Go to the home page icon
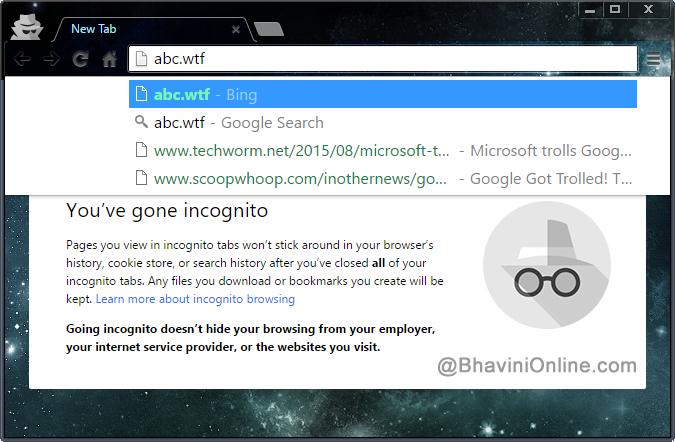This screenshot has height=442, width=675. [x=109, y=59]
